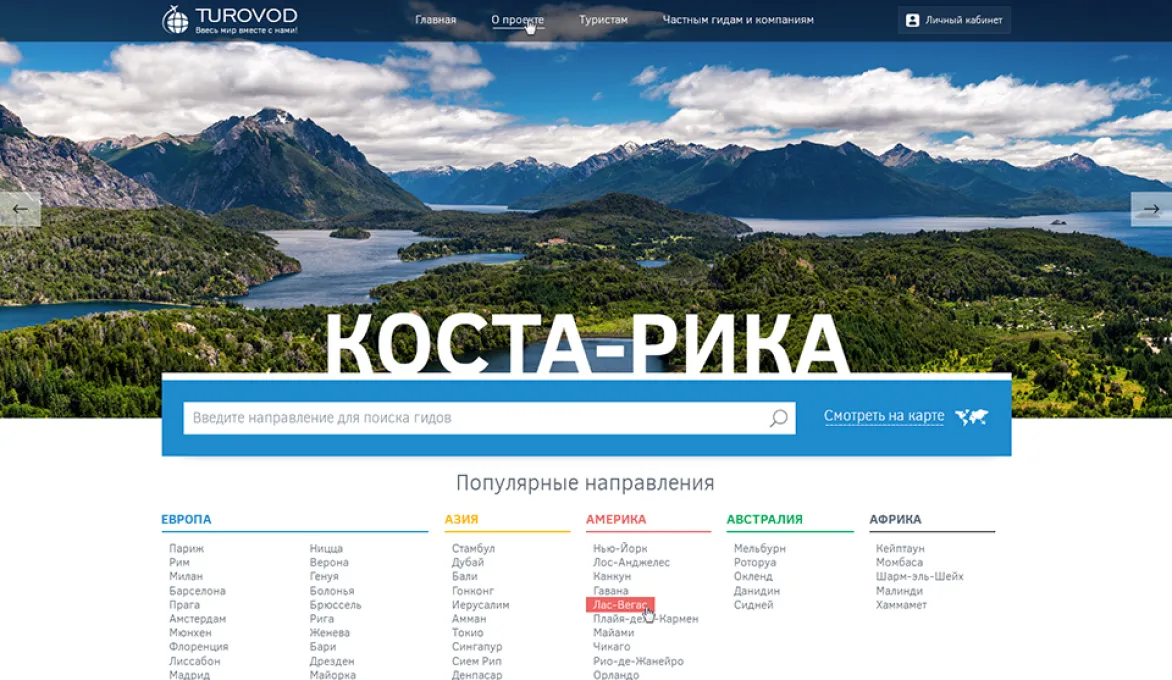Go to the Туристам section

tap(603, 20)
